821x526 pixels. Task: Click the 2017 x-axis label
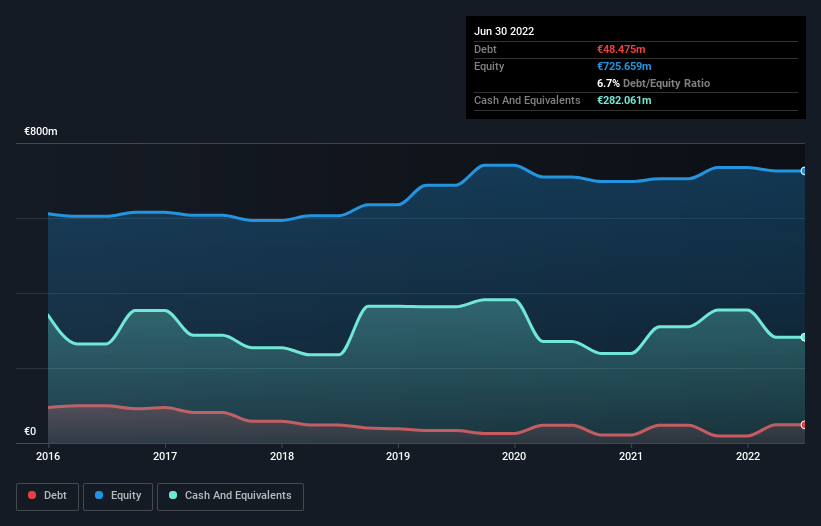coord(165,456)
